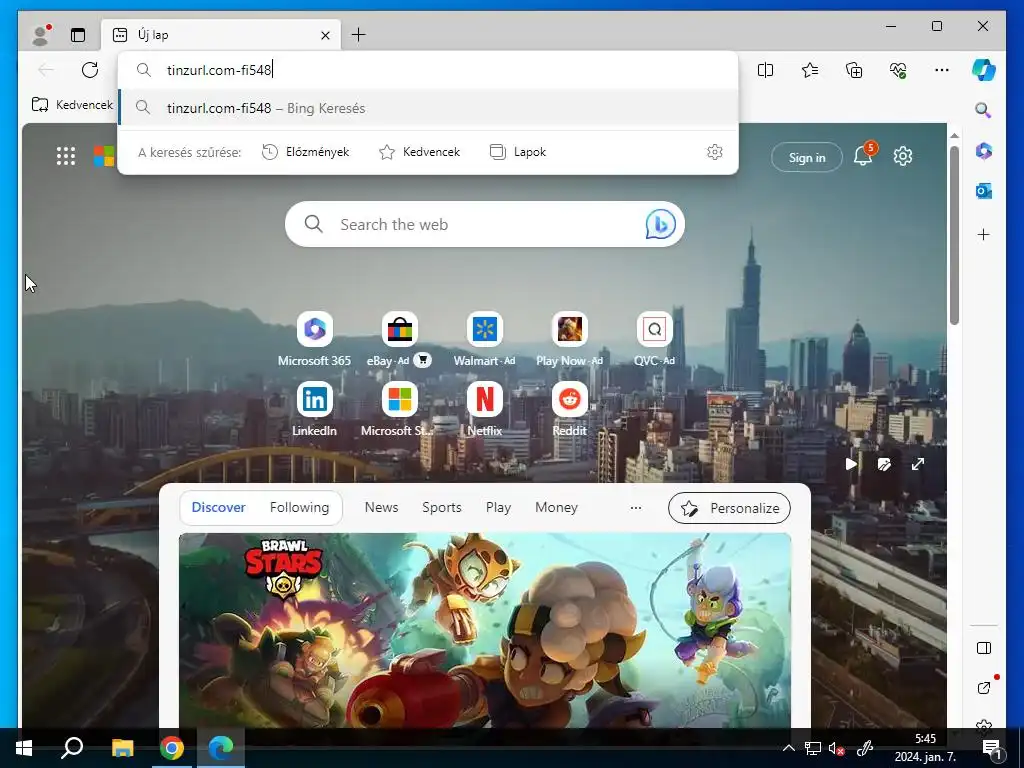The image size is (1024, 768).
Task: Show more feed categories ellipsis
Action: [635, 507]
